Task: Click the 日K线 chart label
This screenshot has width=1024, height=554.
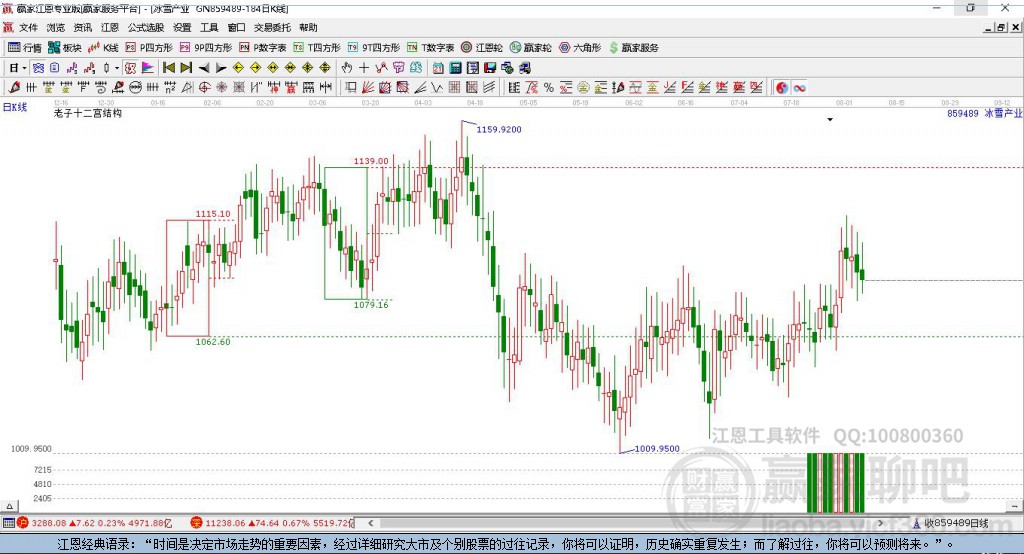Action: tap(15, 107)
